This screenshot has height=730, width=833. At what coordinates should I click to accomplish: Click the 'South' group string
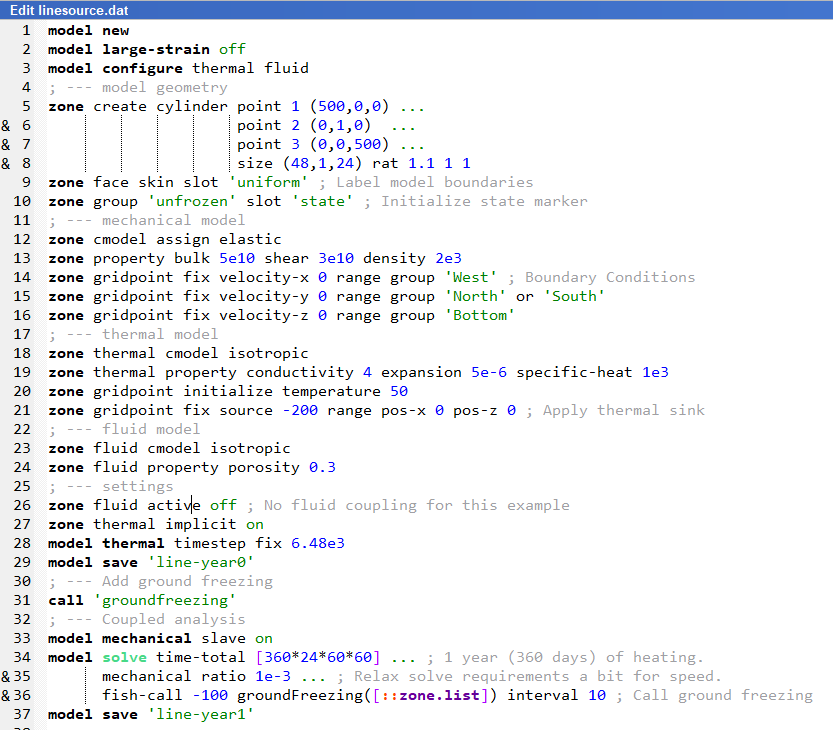[x=574, y=296]
